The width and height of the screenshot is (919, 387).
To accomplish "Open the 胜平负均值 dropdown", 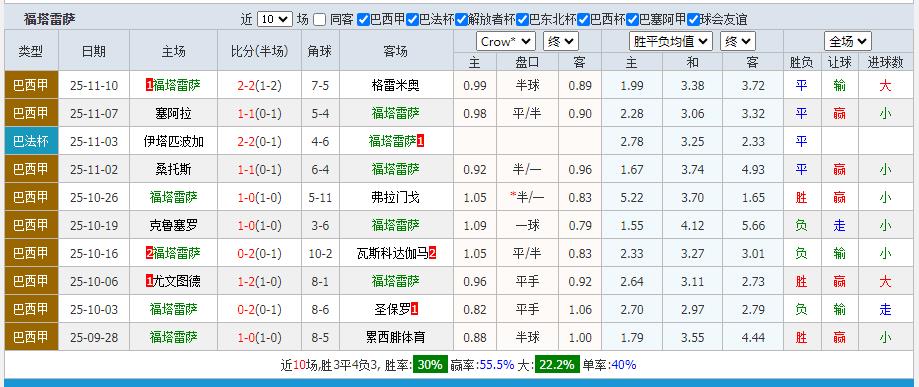I will click(670, 42).
